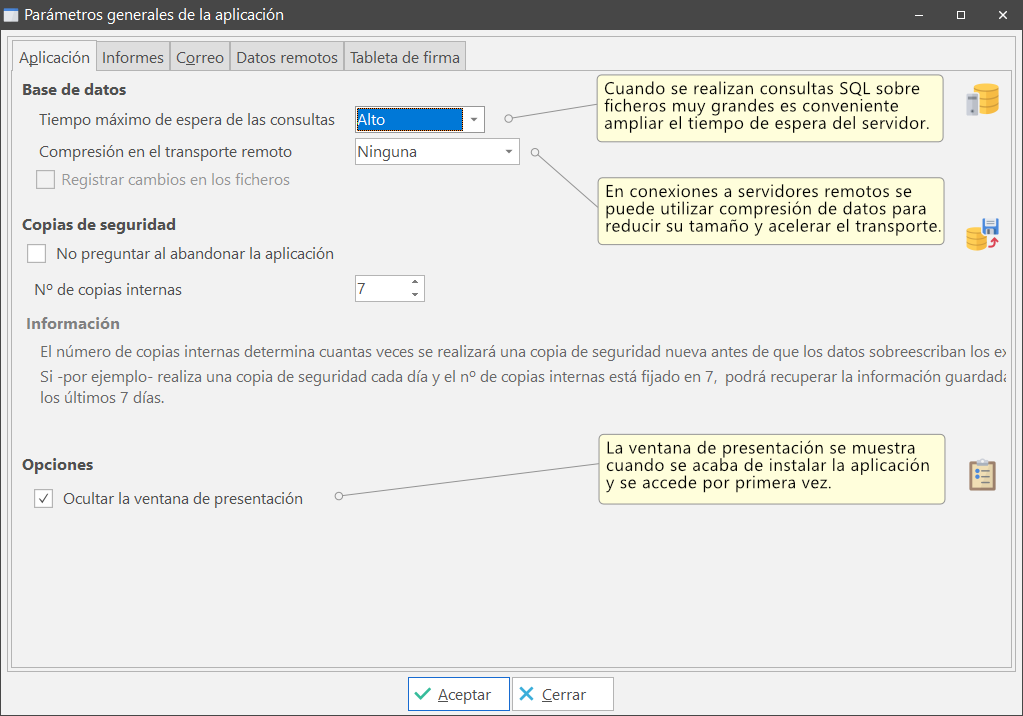Image resolution: width=1023 pixels, height=716 pixels.
Task: Open the 'Tiempo máximo de espera' dropdown
Action: tap(473, 120)
